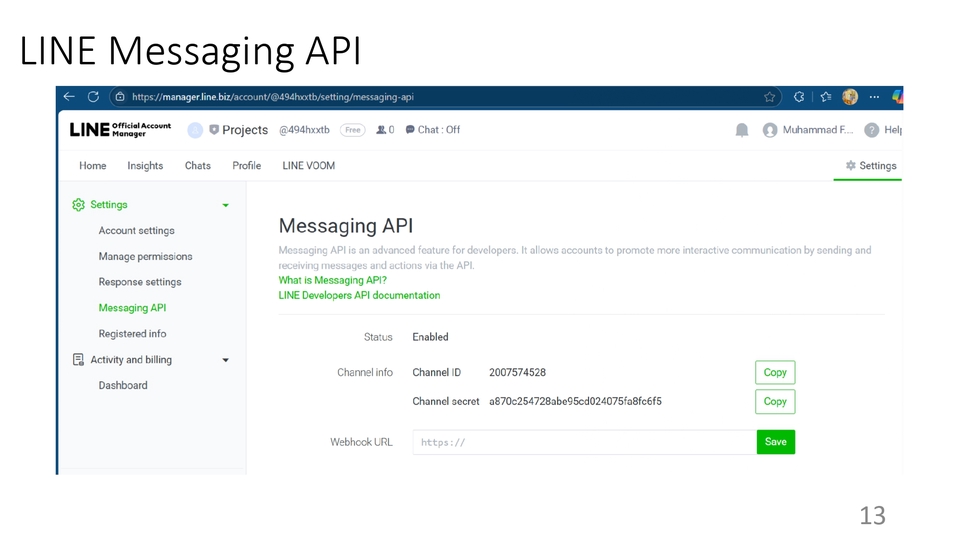960x540 pixels.
Task: Open the LINE VOOM tab
Action: (x=308, y=166)
